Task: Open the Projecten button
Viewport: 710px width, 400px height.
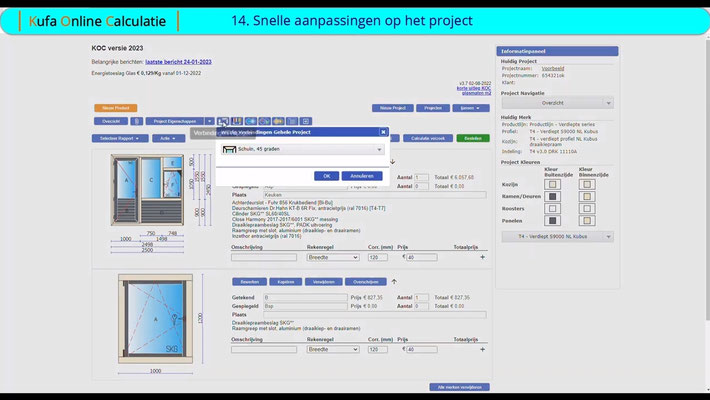Action: click(x=433, y=108)
